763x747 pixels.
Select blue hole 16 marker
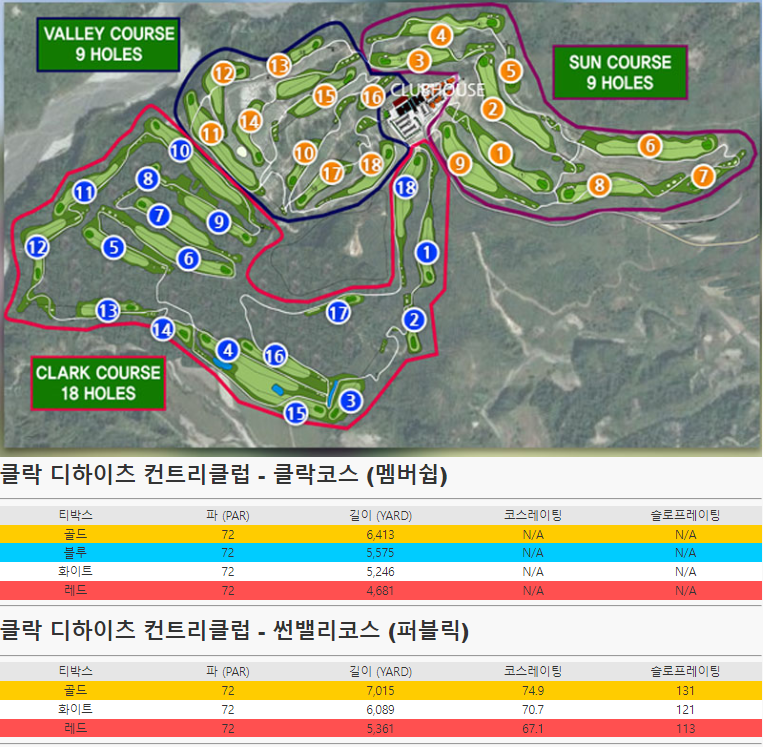click(x=275, y=356)
